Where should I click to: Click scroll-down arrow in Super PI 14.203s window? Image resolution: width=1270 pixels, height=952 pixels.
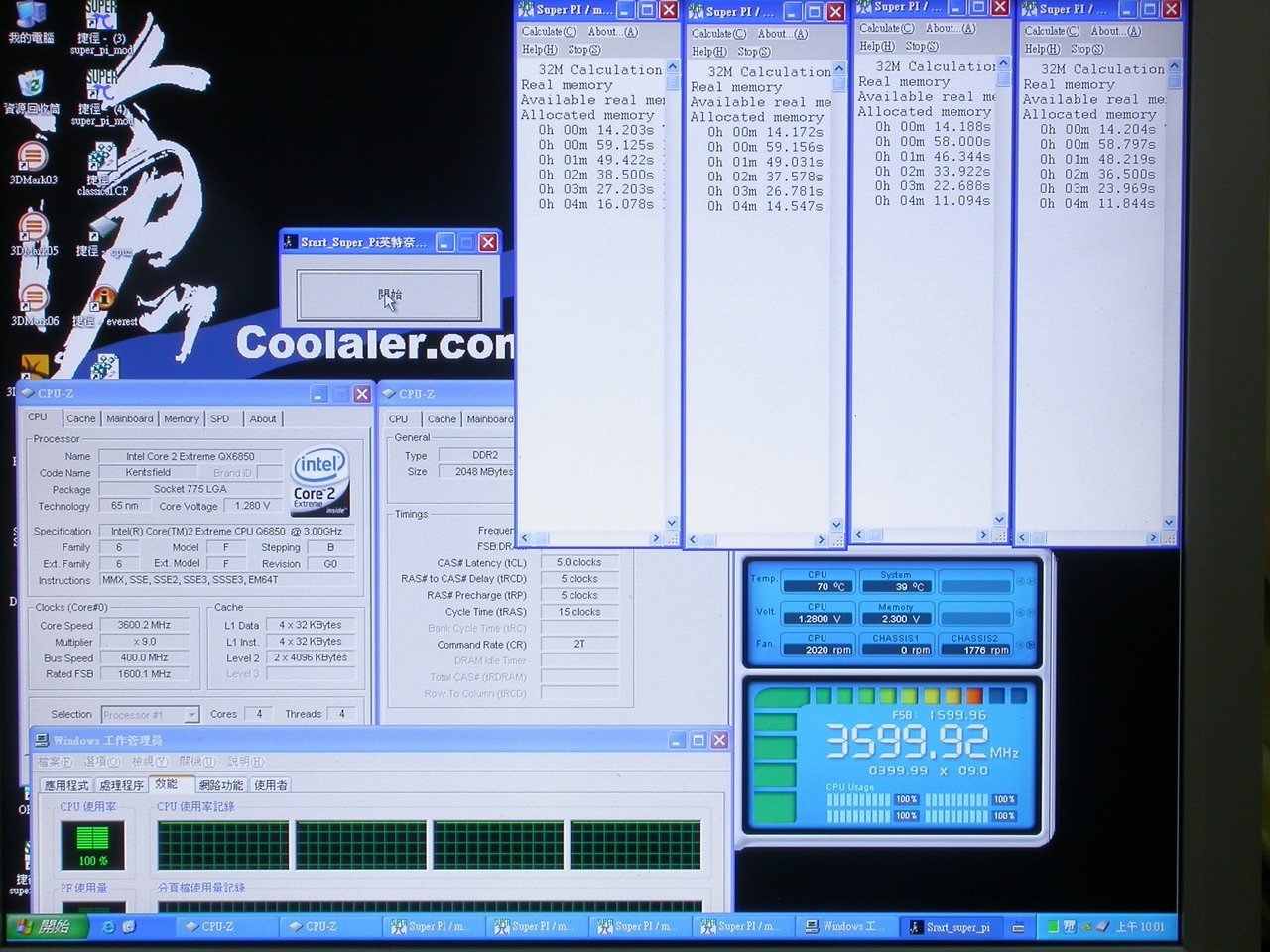[672, 523]
